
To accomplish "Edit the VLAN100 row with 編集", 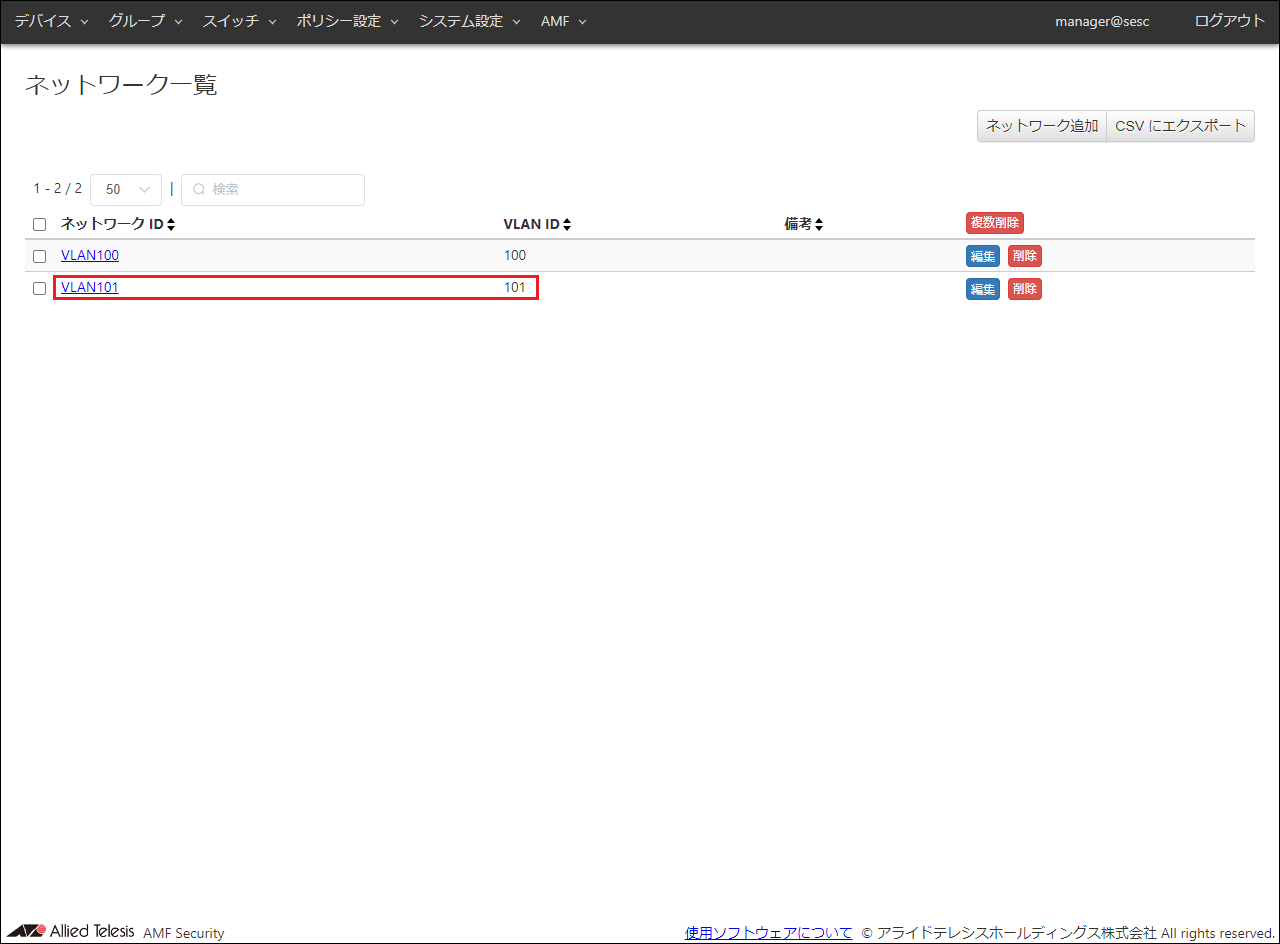I will click(x=982, y=256).
